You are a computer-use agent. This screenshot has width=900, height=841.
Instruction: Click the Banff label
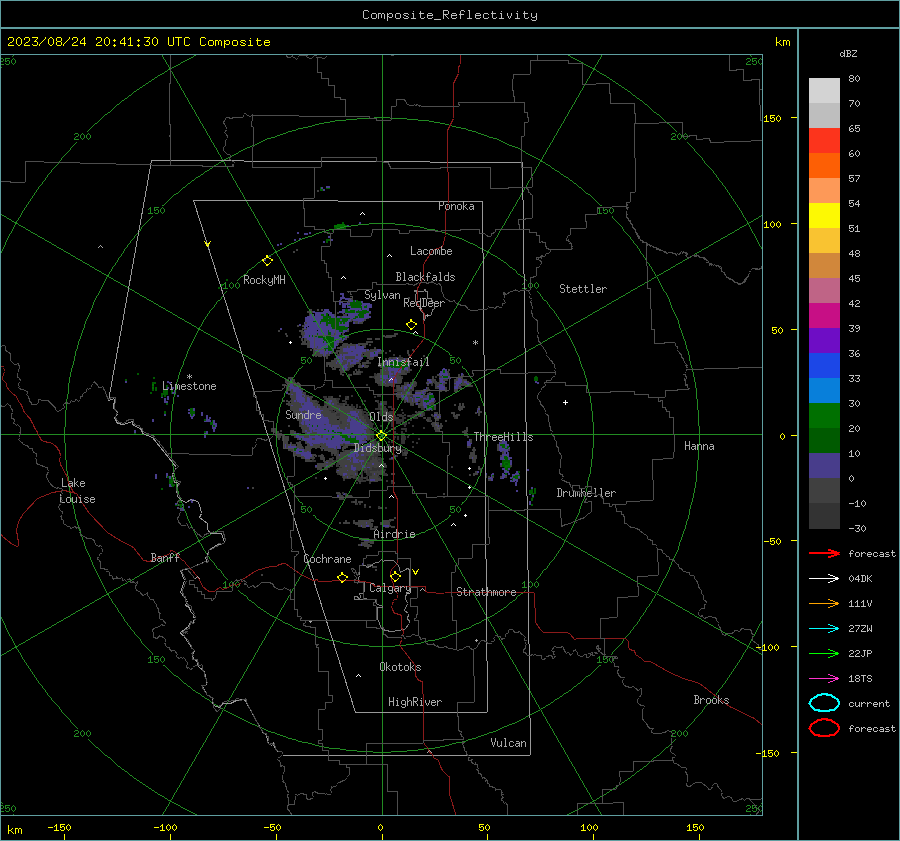165,557
